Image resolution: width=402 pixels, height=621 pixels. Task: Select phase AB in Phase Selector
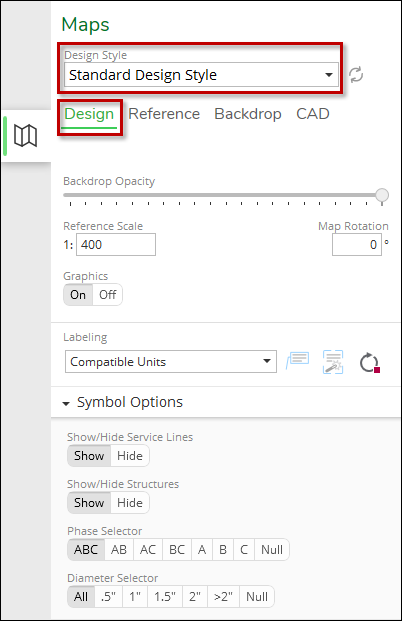[x=119, y=550]
